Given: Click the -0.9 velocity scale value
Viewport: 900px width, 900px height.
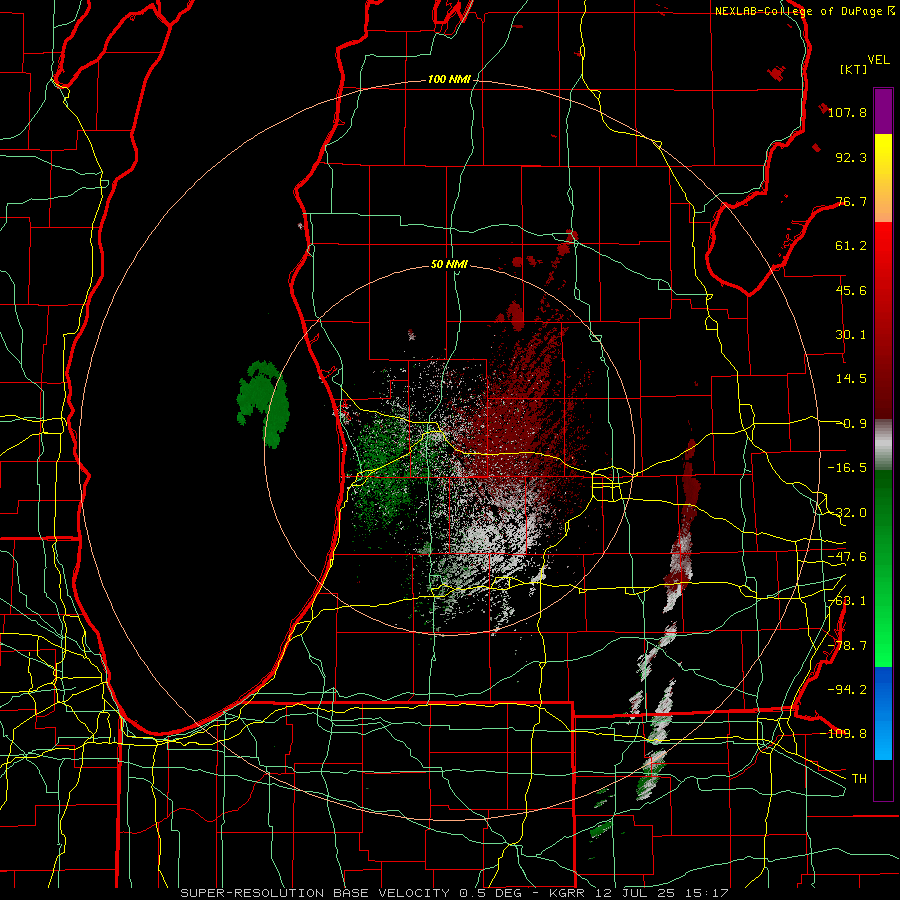Looking at the screenshot, I should pyautogui.click(x=854, y=424).
